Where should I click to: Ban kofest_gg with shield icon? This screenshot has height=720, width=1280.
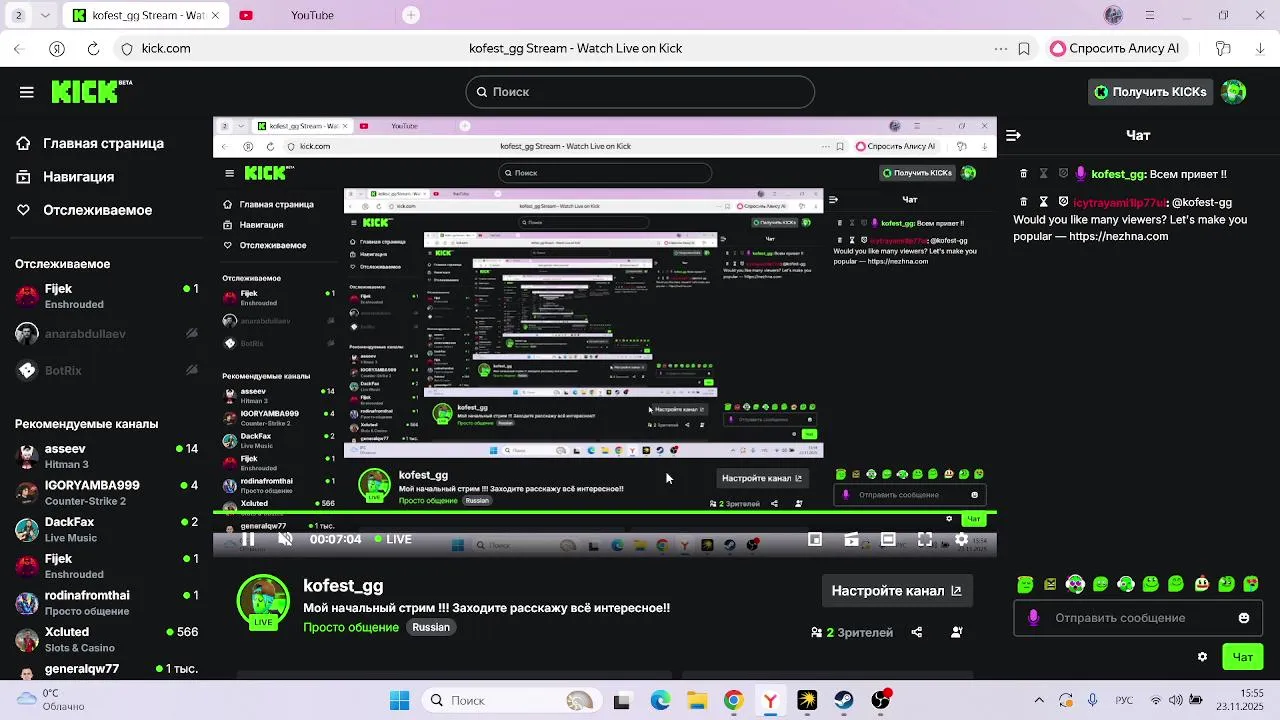1063,174
